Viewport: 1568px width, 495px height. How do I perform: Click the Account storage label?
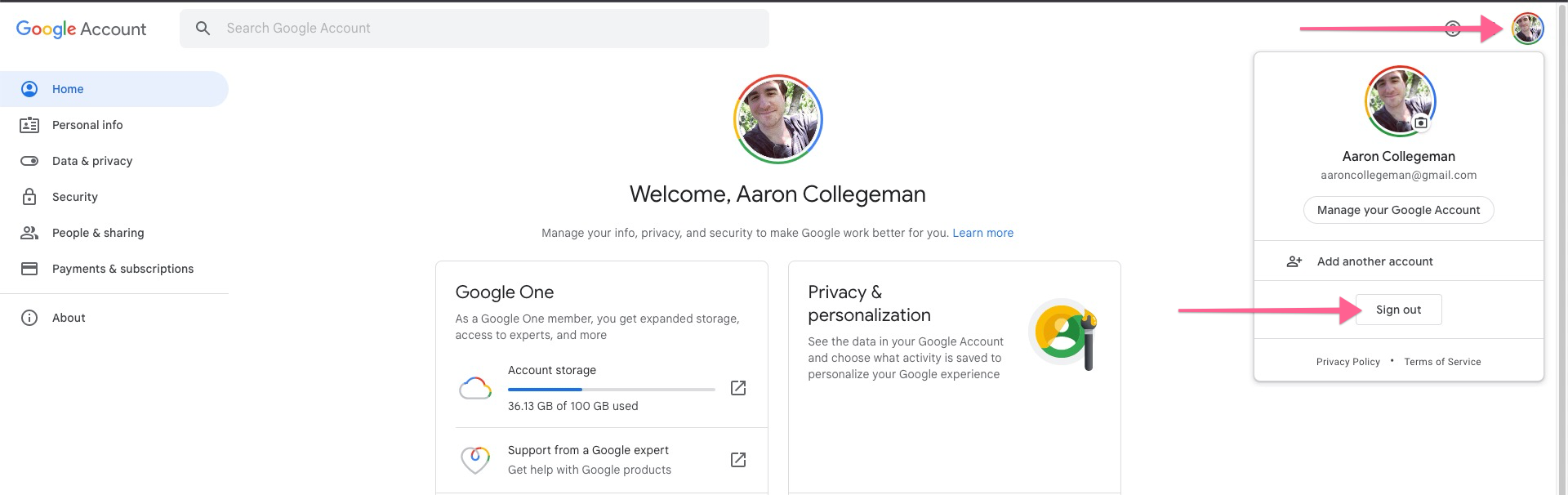coord(552,370)
